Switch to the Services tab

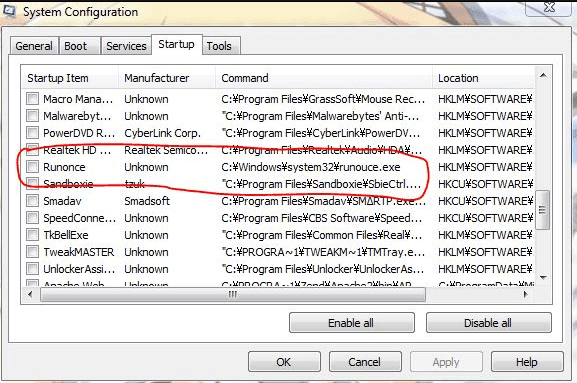126,46
